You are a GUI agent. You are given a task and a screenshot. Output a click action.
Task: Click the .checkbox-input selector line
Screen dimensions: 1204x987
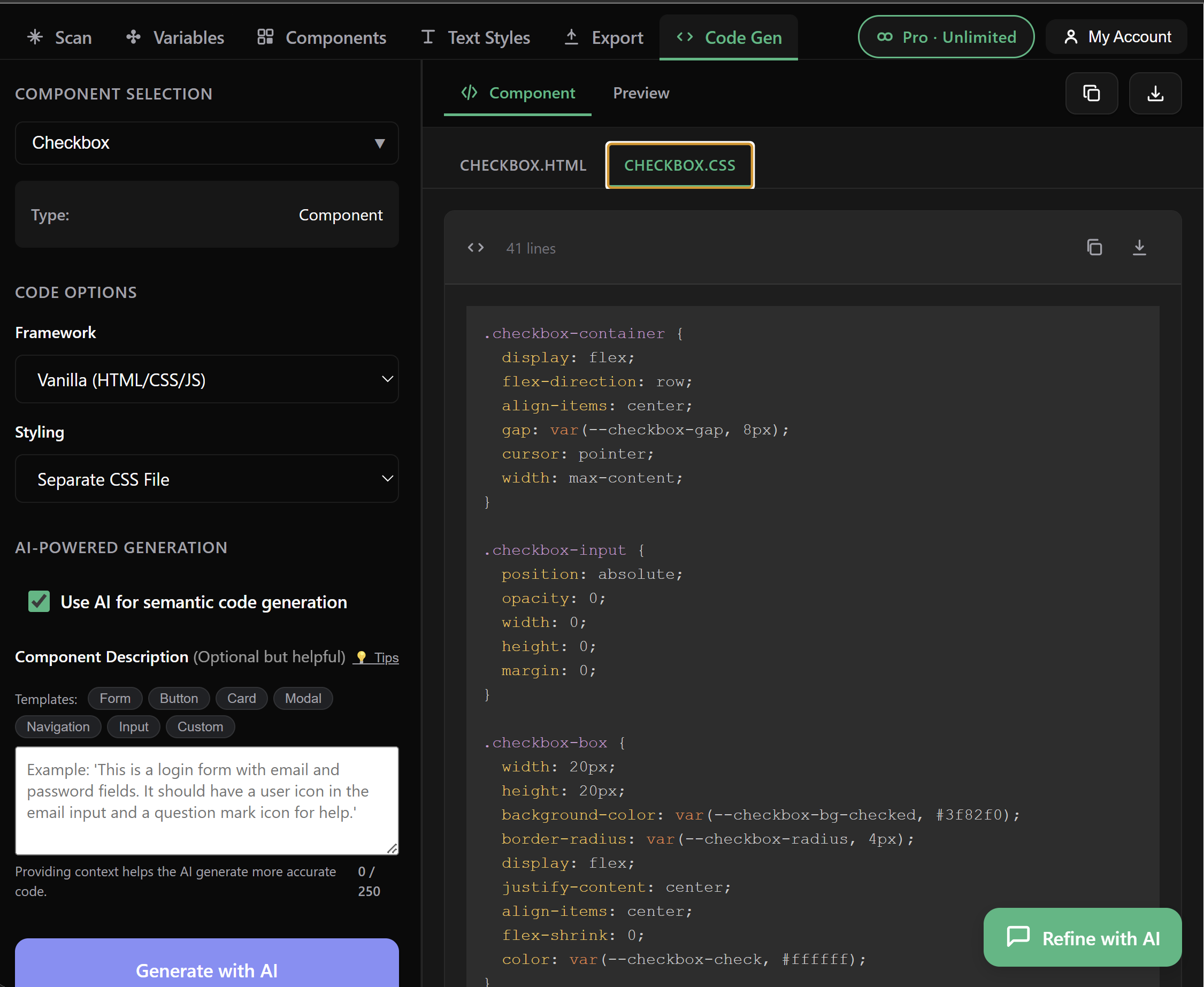pos(564,550)
